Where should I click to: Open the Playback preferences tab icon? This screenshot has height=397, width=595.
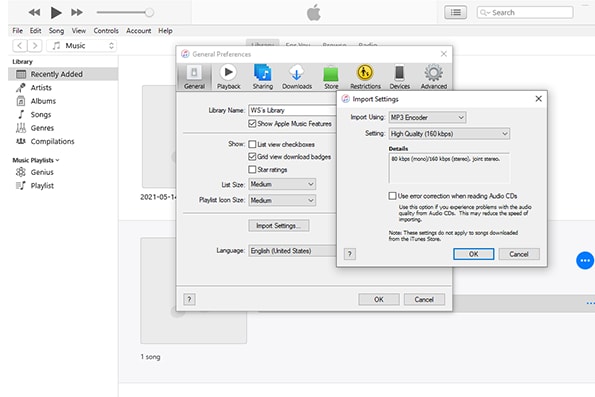coord(228,72)
